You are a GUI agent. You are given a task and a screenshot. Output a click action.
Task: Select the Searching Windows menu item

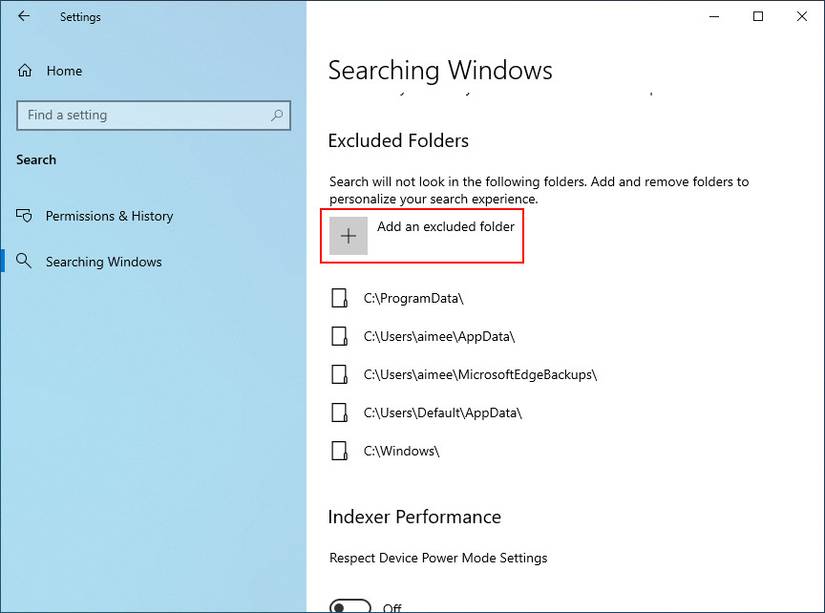[x=103, y=262]
